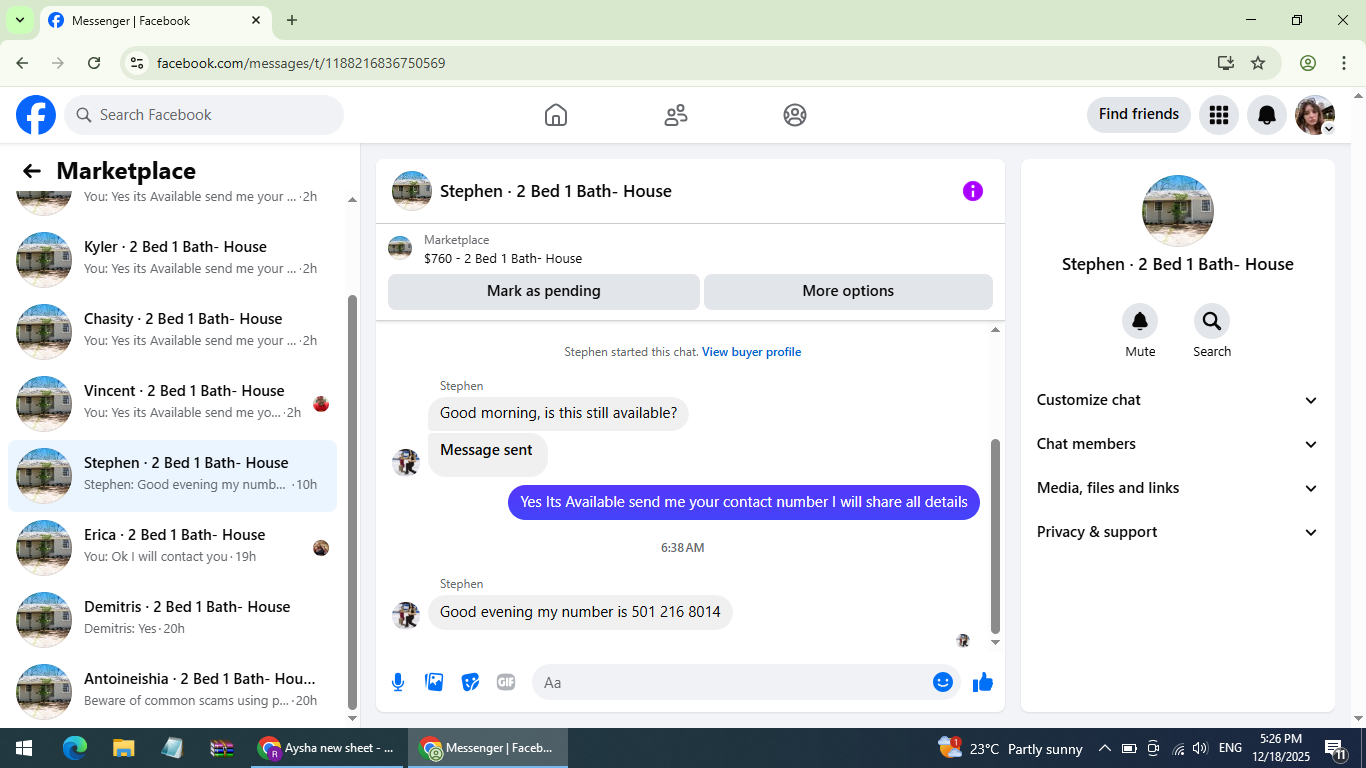Click the '$760 - 2 Bed 1 Bath- House' listing text
This screenshot has height=768, width=1366.
tap(503, 258)
